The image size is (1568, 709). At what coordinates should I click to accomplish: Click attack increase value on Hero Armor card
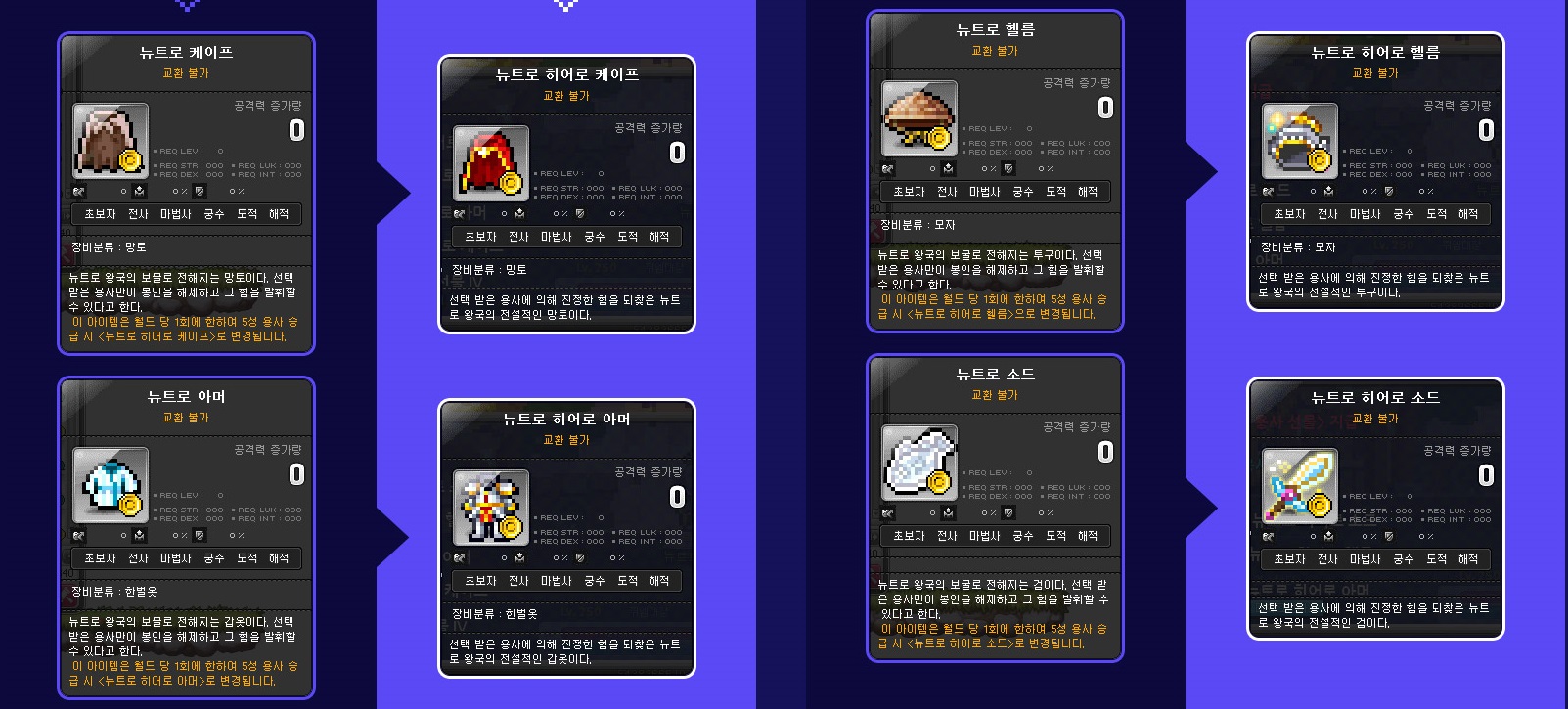[677, 497]
